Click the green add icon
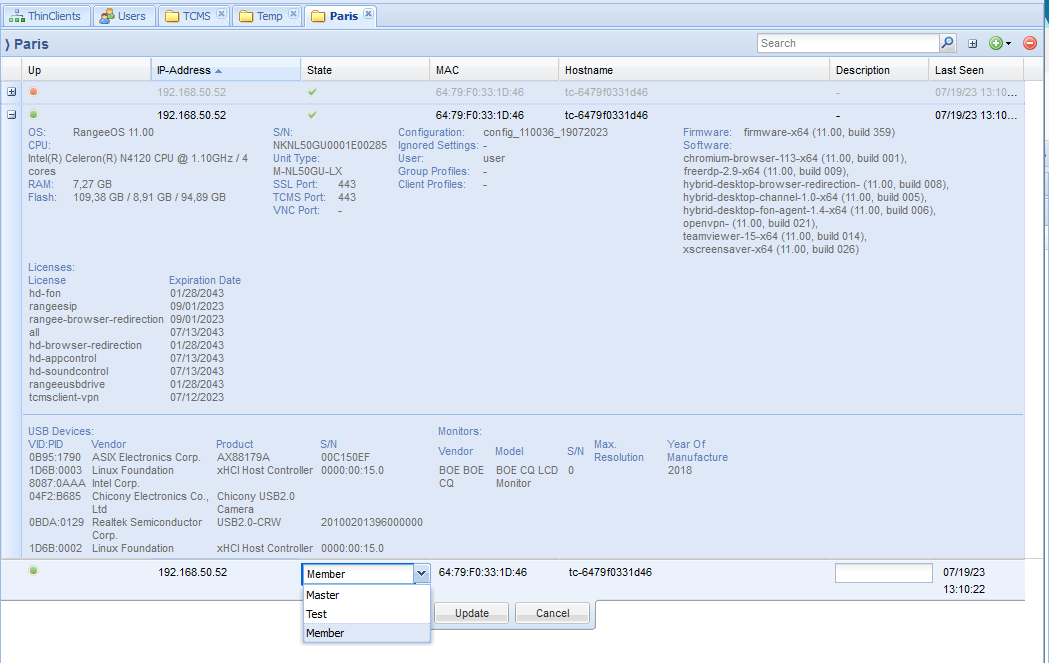Screen dimensions: 1049x663 coord(995,44)
